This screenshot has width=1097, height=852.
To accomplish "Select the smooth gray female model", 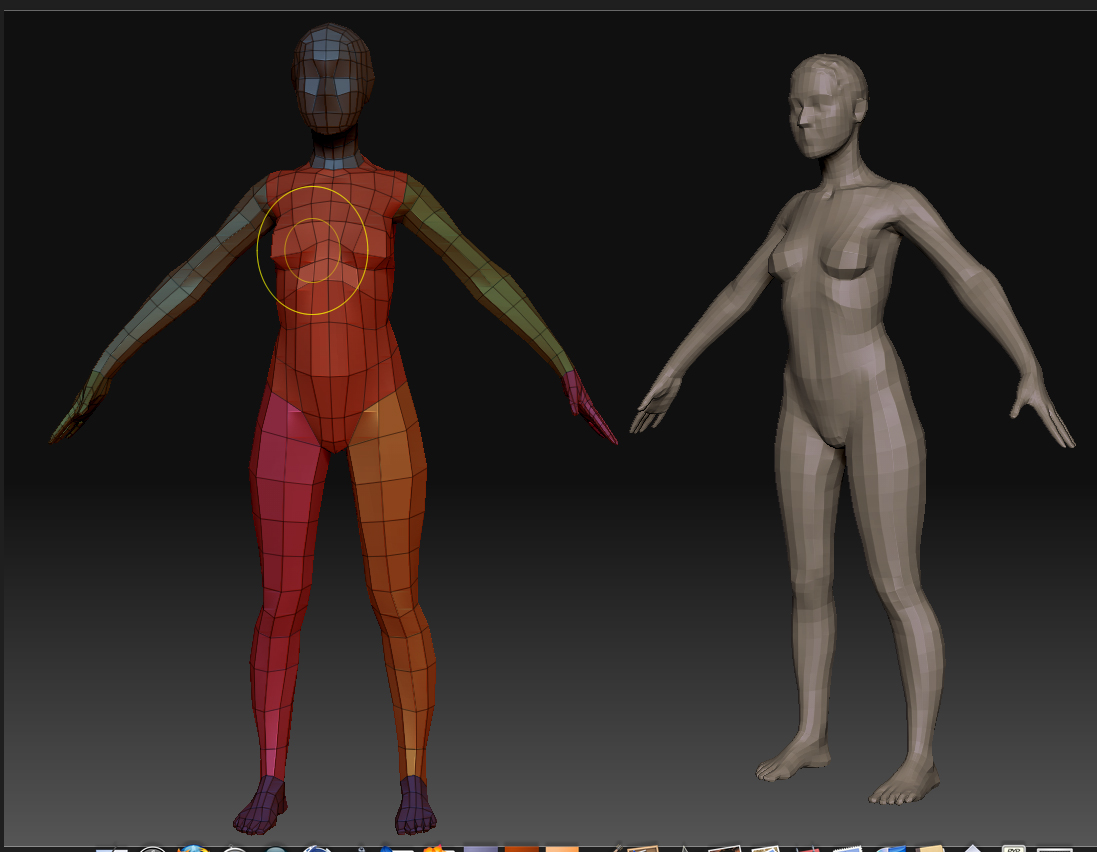I will click(x=850, y=427).
